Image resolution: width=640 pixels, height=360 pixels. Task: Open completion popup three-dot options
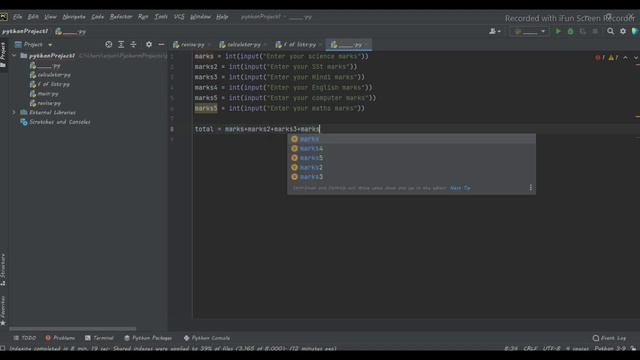click(531, 188)
